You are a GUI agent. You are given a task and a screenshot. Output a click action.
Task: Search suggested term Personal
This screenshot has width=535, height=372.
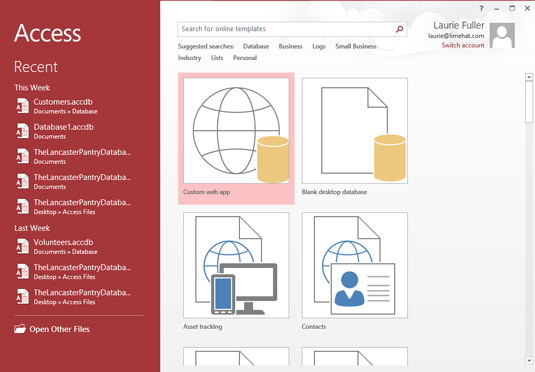245,58
